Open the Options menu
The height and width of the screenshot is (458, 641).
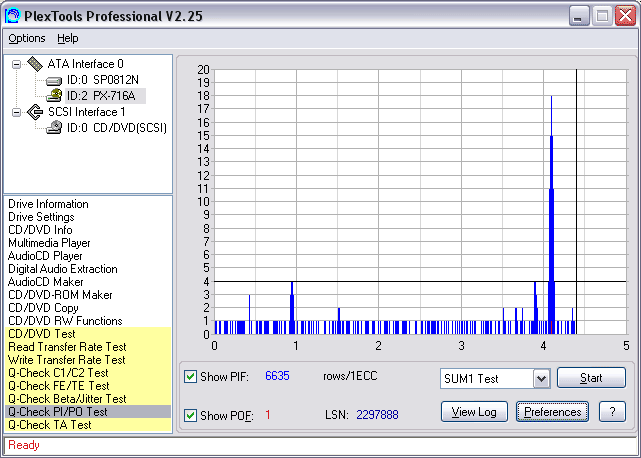pyautogui.click(x=27, y=38)
